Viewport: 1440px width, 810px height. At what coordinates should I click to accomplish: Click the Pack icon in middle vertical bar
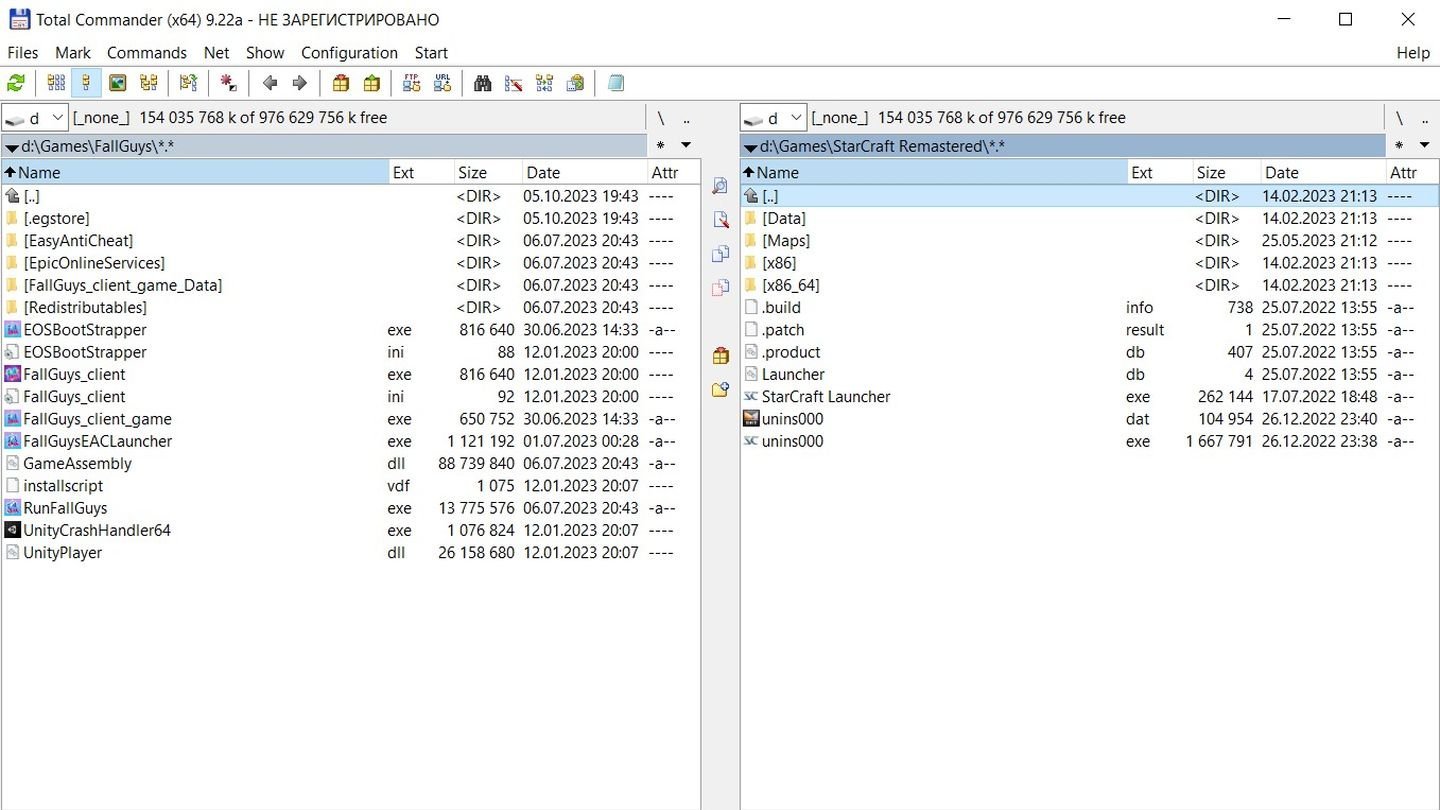pos(720,356)
